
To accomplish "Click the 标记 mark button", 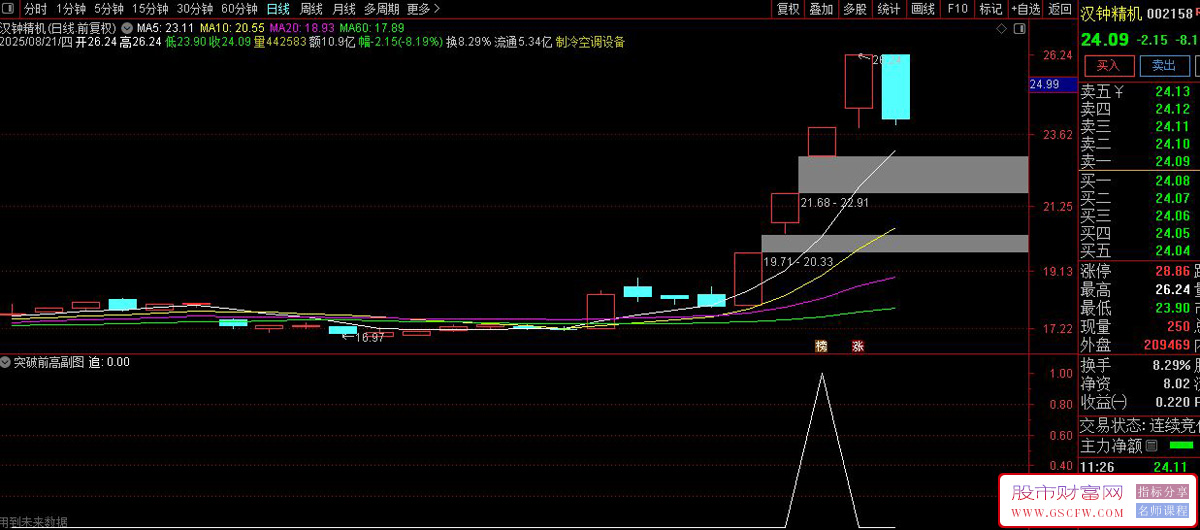I will coord(991,9).
